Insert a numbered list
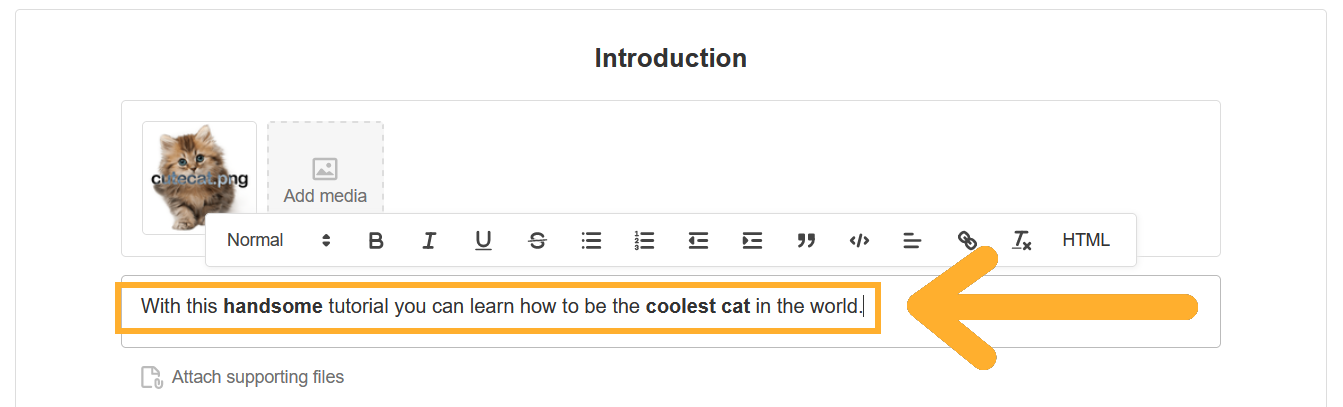Screen dimensions: 1343x407 pyautogui.click(x=644, y=241)
